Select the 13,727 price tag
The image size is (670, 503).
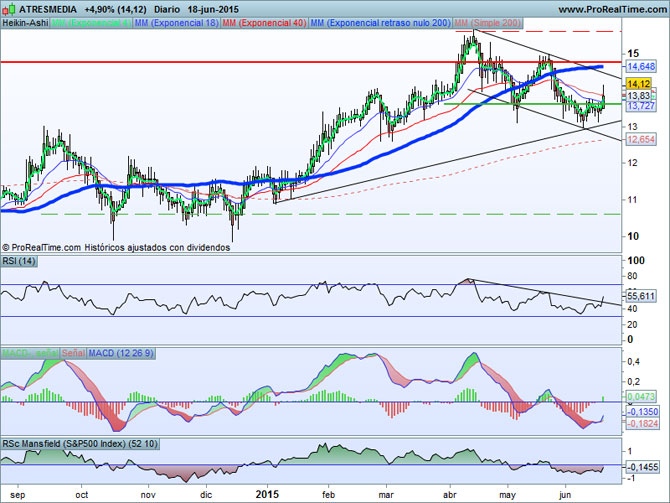(x=641, y=106)
